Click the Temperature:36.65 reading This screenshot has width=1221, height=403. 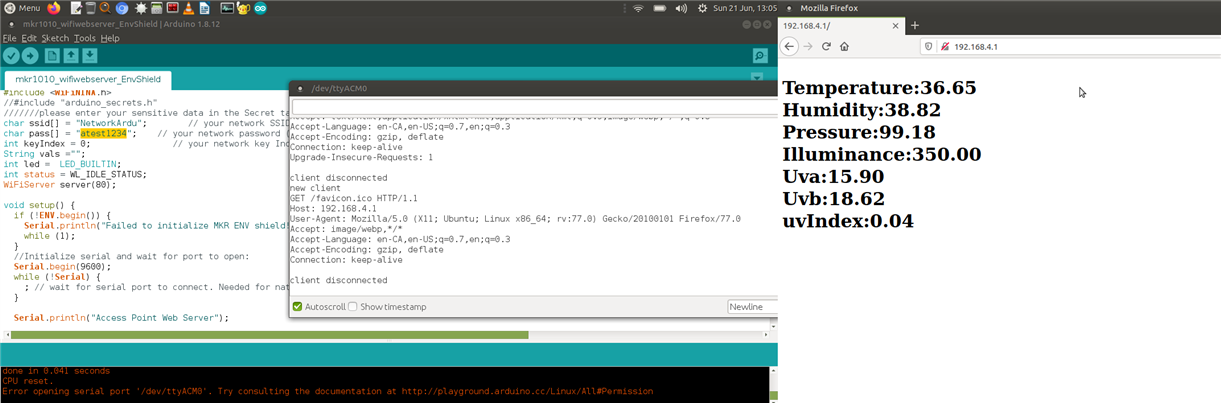click(x=879, y=88)
